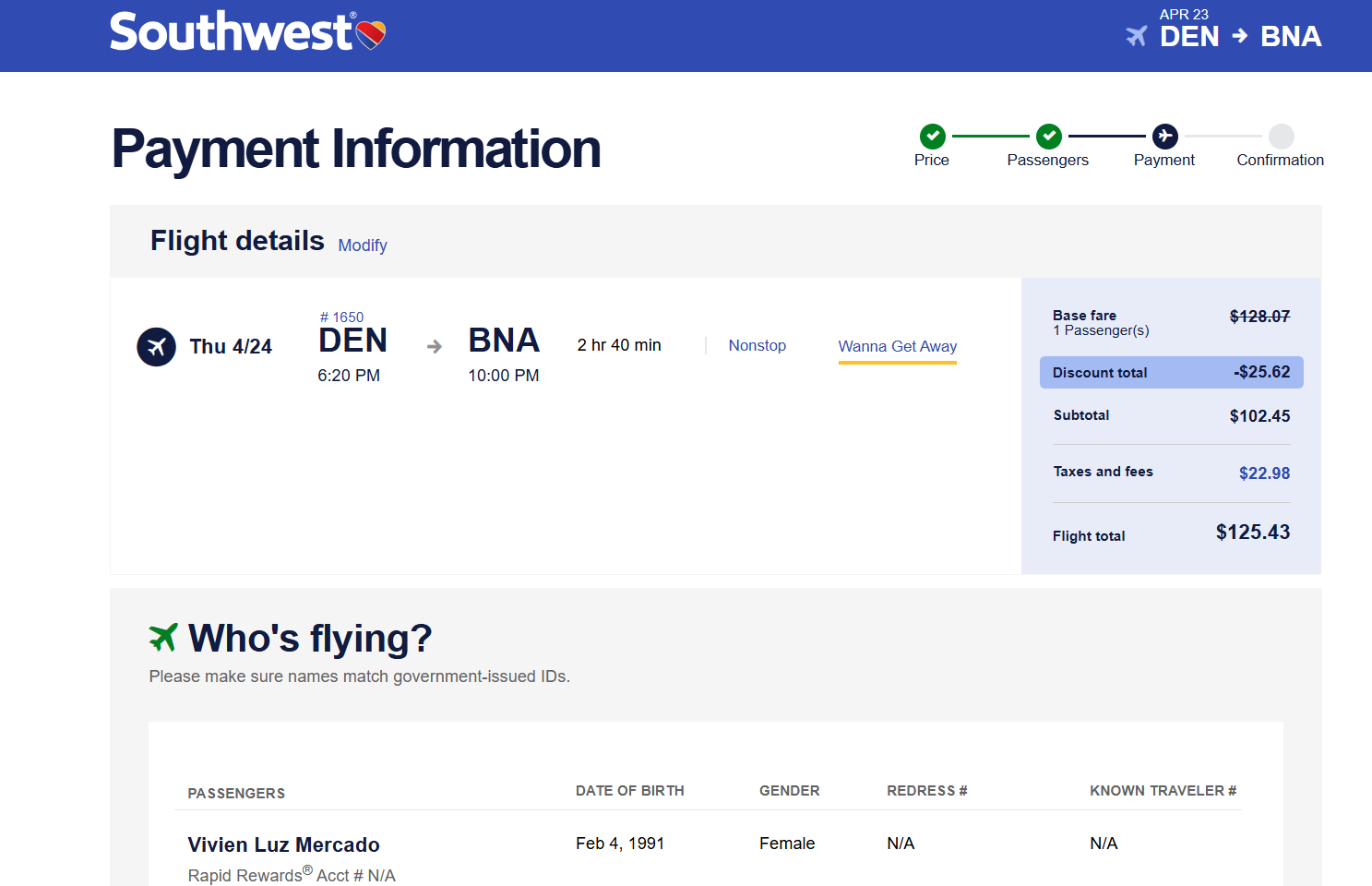Viewport: 1372px width, 886px height.
Task: Click passenger name Vivien Luz Mercado
Action: [283, 844]
